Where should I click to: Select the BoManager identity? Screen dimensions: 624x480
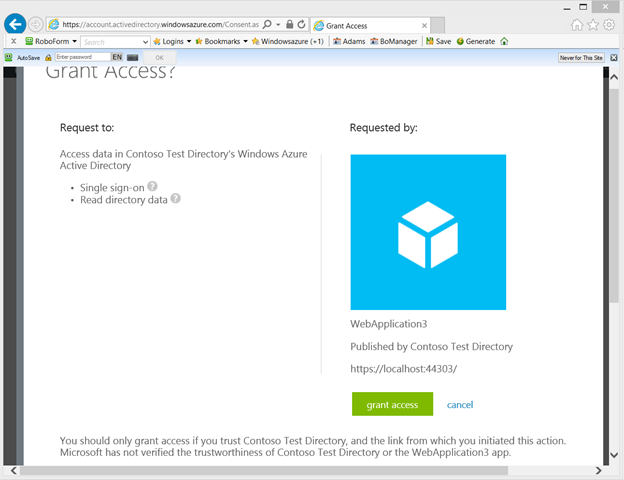(394, 41)
